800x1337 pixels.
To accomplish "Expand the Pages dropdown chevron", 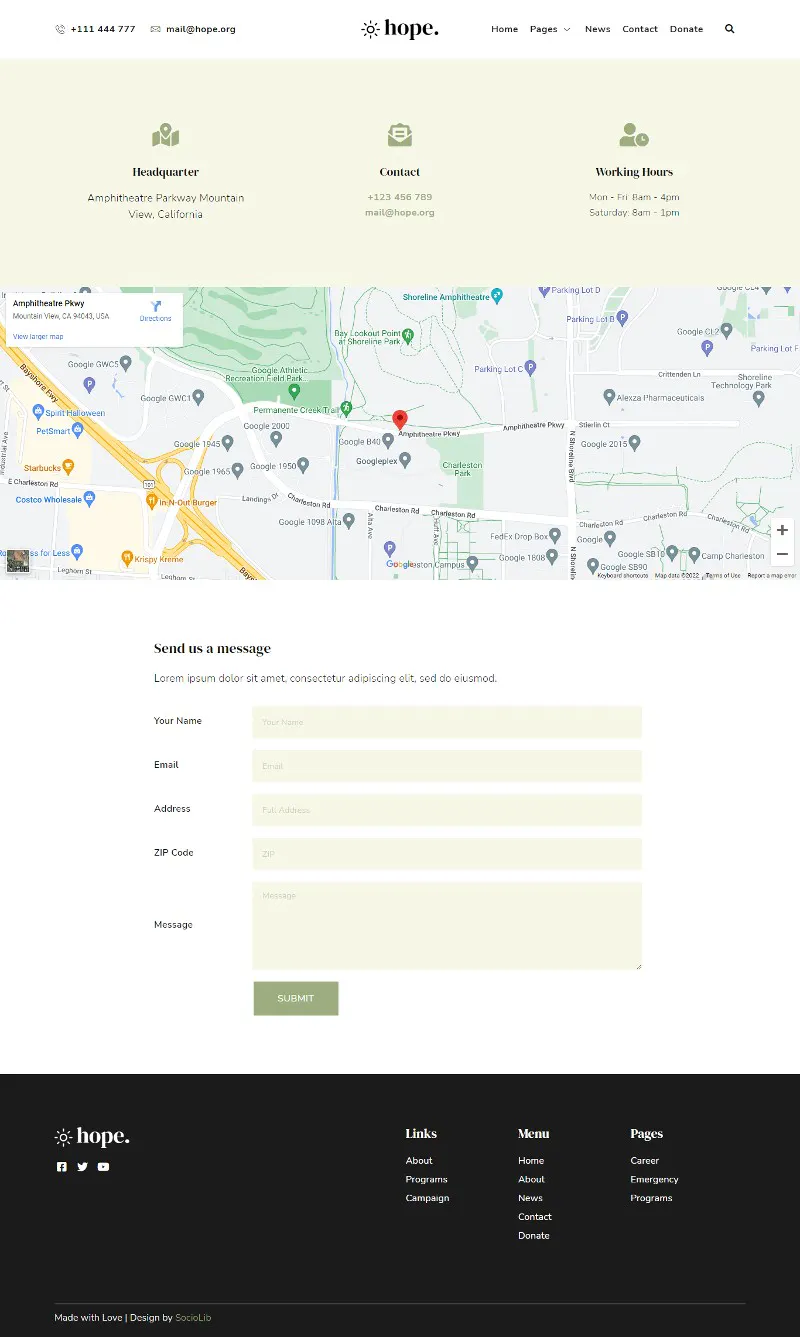I will point(567,30).
